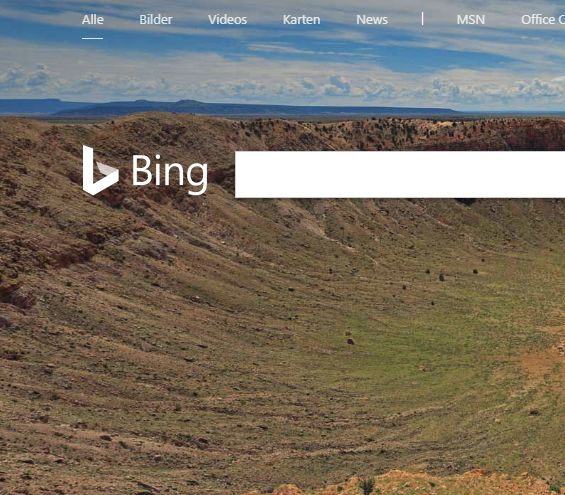This screenshot has width=565, height=495.
Task: Show image search via Bilder
Action: [156, 19]
